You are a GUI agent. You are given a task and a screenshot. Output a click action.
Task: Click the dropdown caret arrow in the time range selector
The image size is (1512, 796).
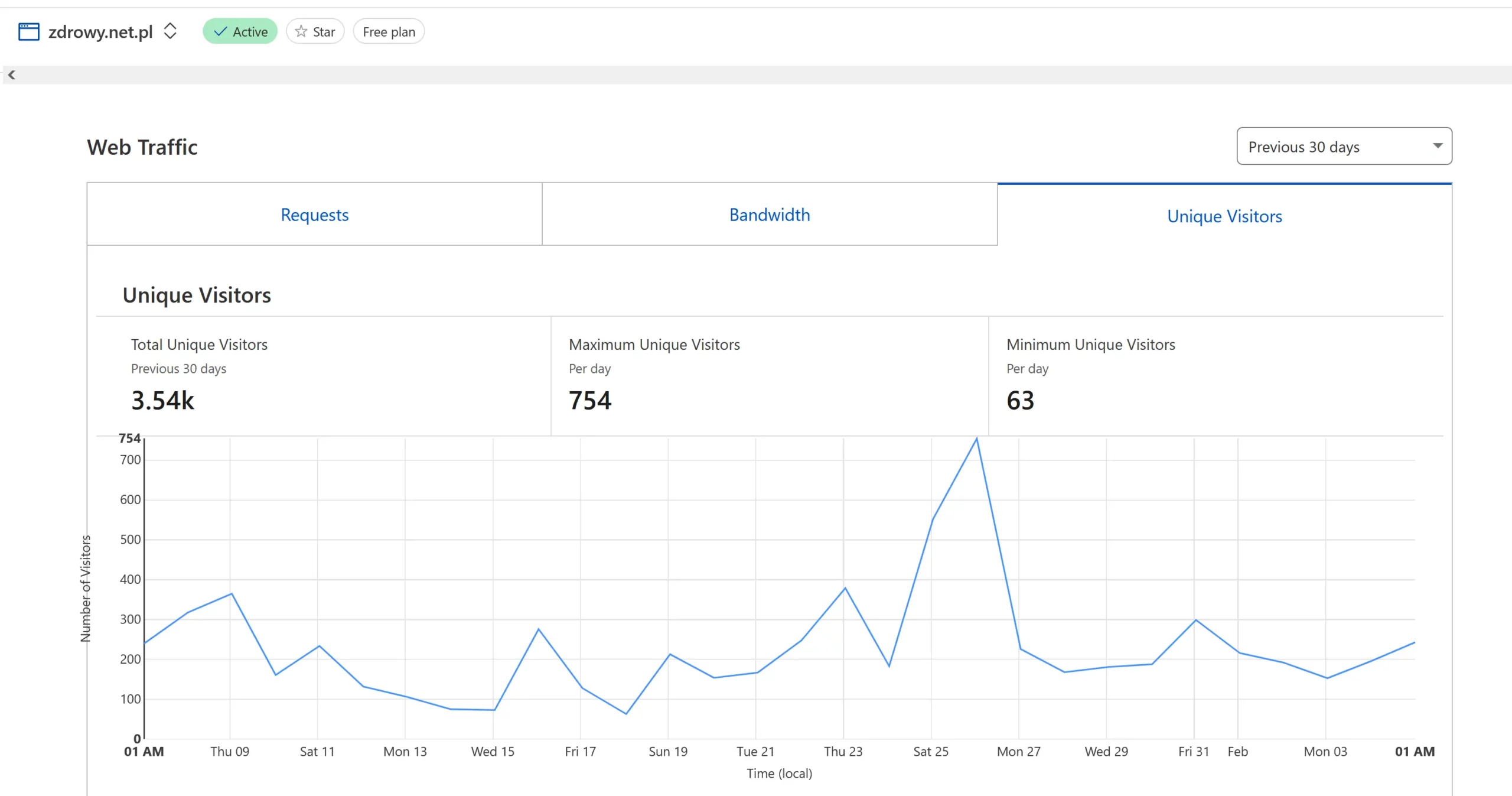[x=1437, y=146]
